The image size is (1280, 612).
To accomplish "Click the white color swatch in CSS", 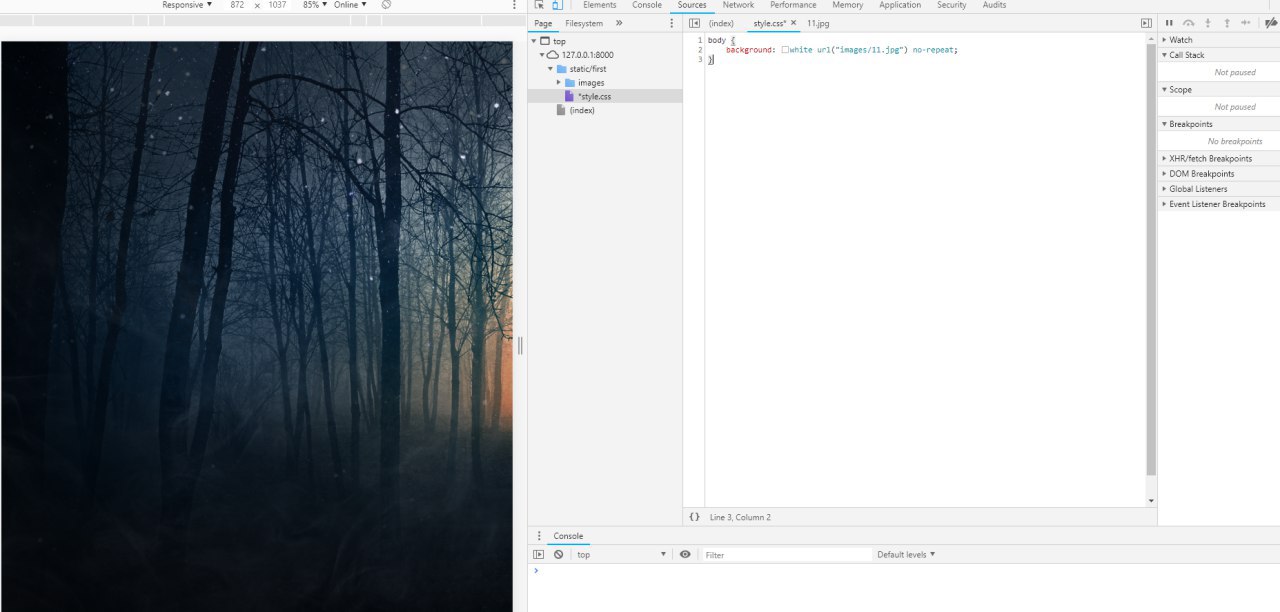I will [785, 49].
